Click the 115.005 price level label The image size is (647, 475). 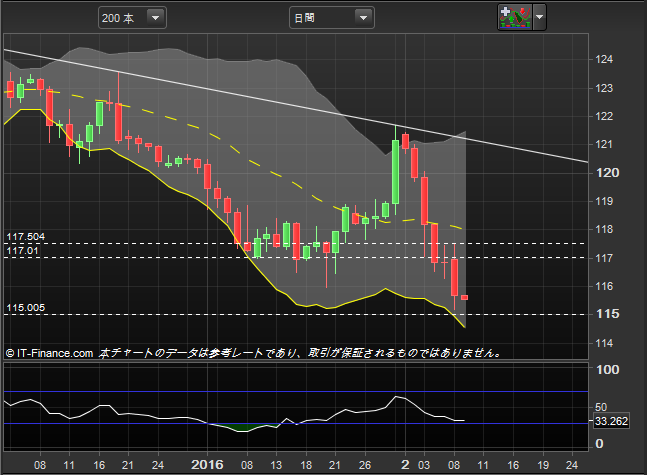point(26,307)
